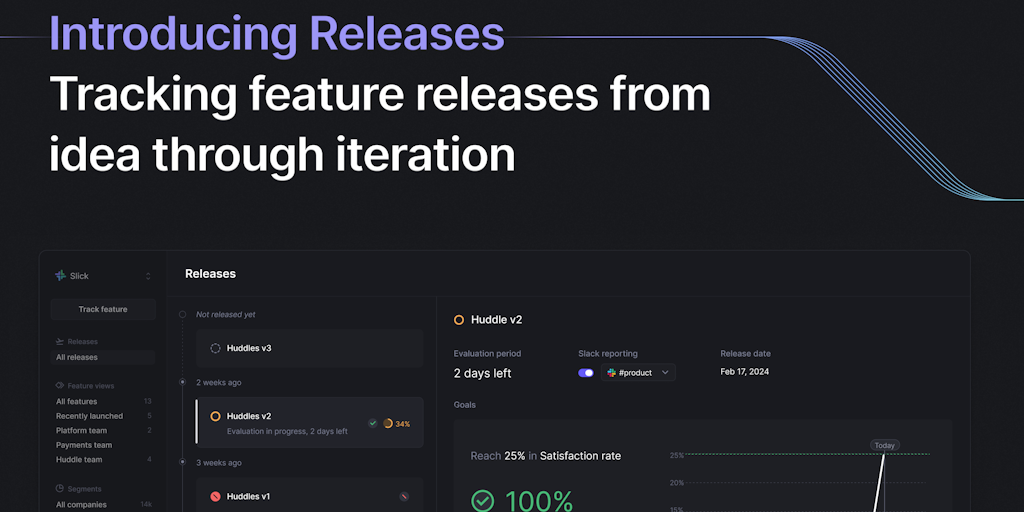This screenshot has width=1024, height=512.
Task: Click the Not released yet timeline marker
Action: coord(183,315)
